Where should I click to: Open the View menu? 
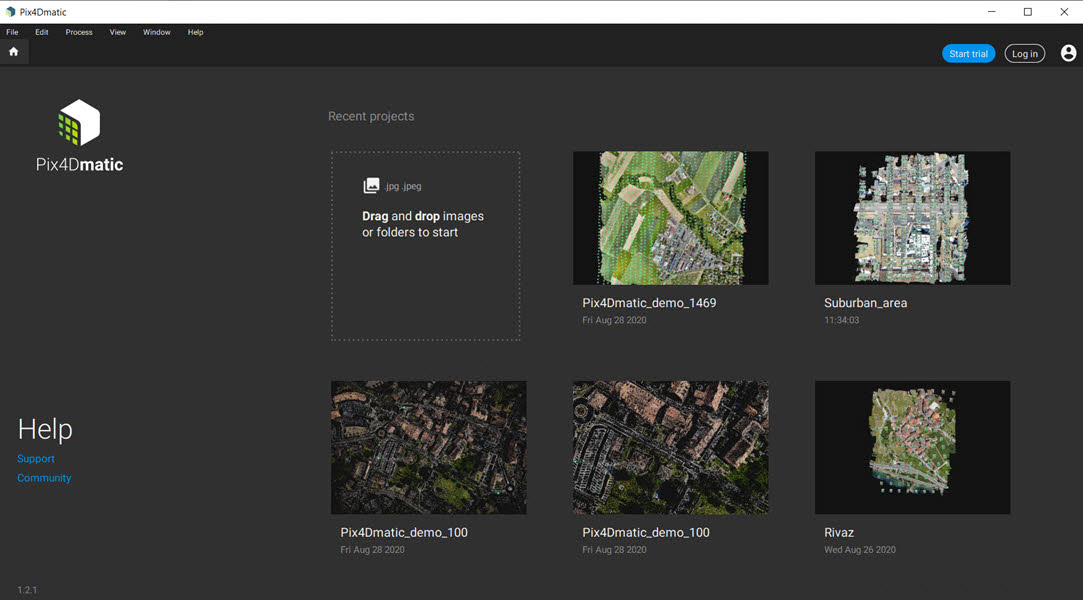pyautogui.click(x=118, y=32)
